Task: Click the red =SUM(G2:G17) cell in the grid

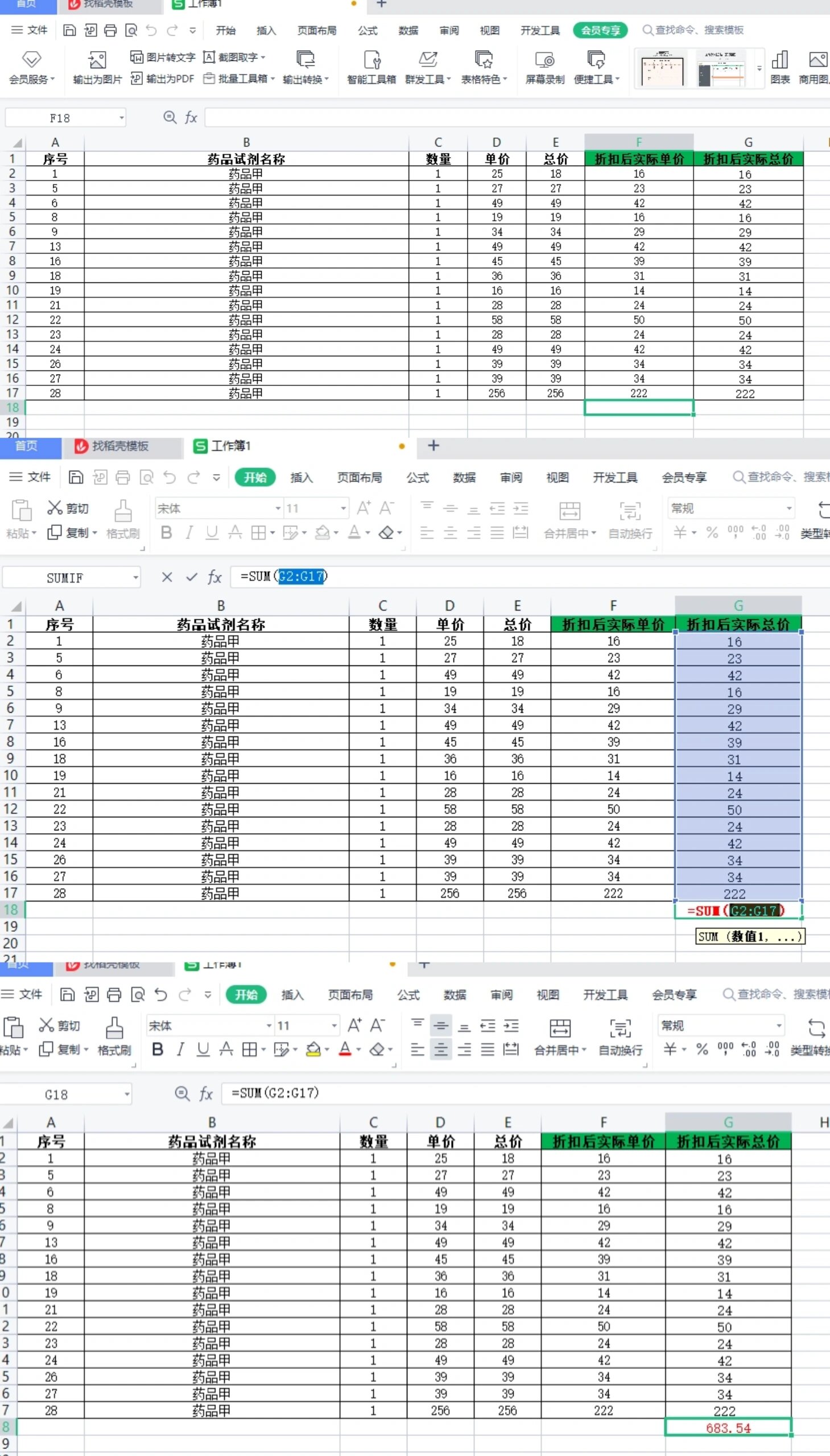Action: point(738,911)
